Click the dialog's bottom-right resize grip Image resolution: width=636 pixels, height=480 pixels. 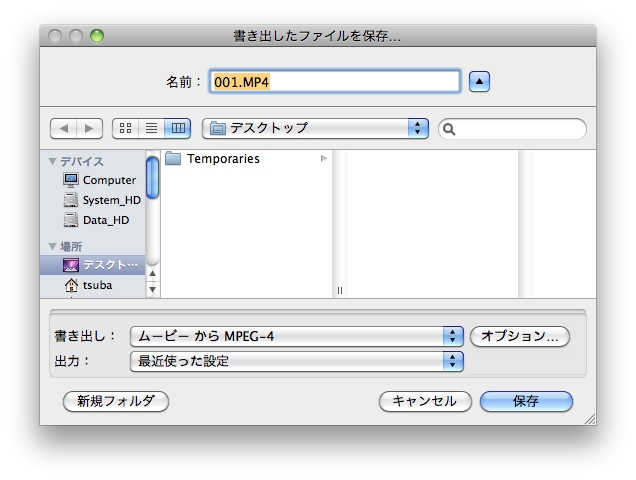[590, 419]
